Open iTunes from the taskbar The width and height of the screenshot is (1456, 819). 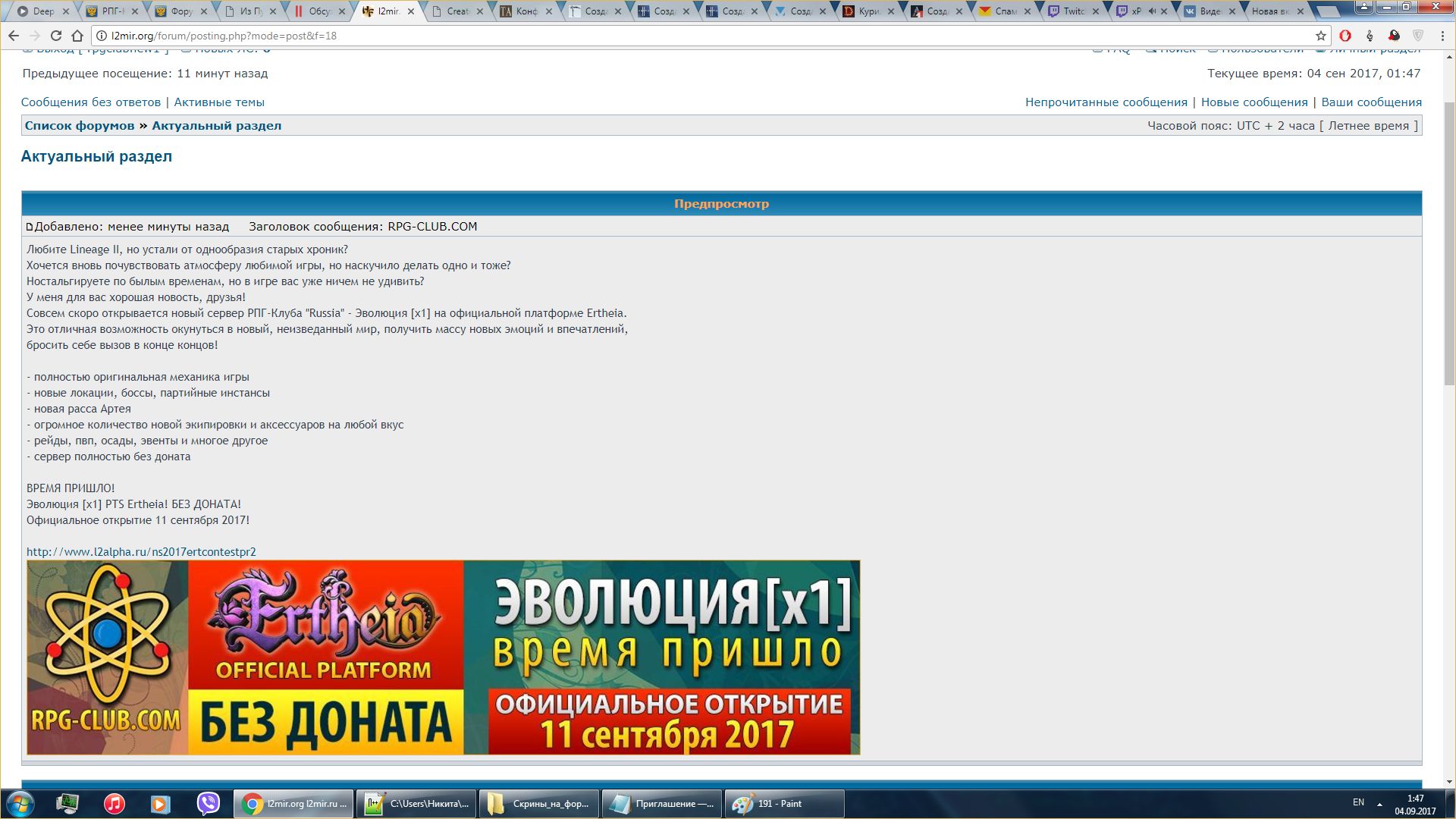click(x=115, y=804)
